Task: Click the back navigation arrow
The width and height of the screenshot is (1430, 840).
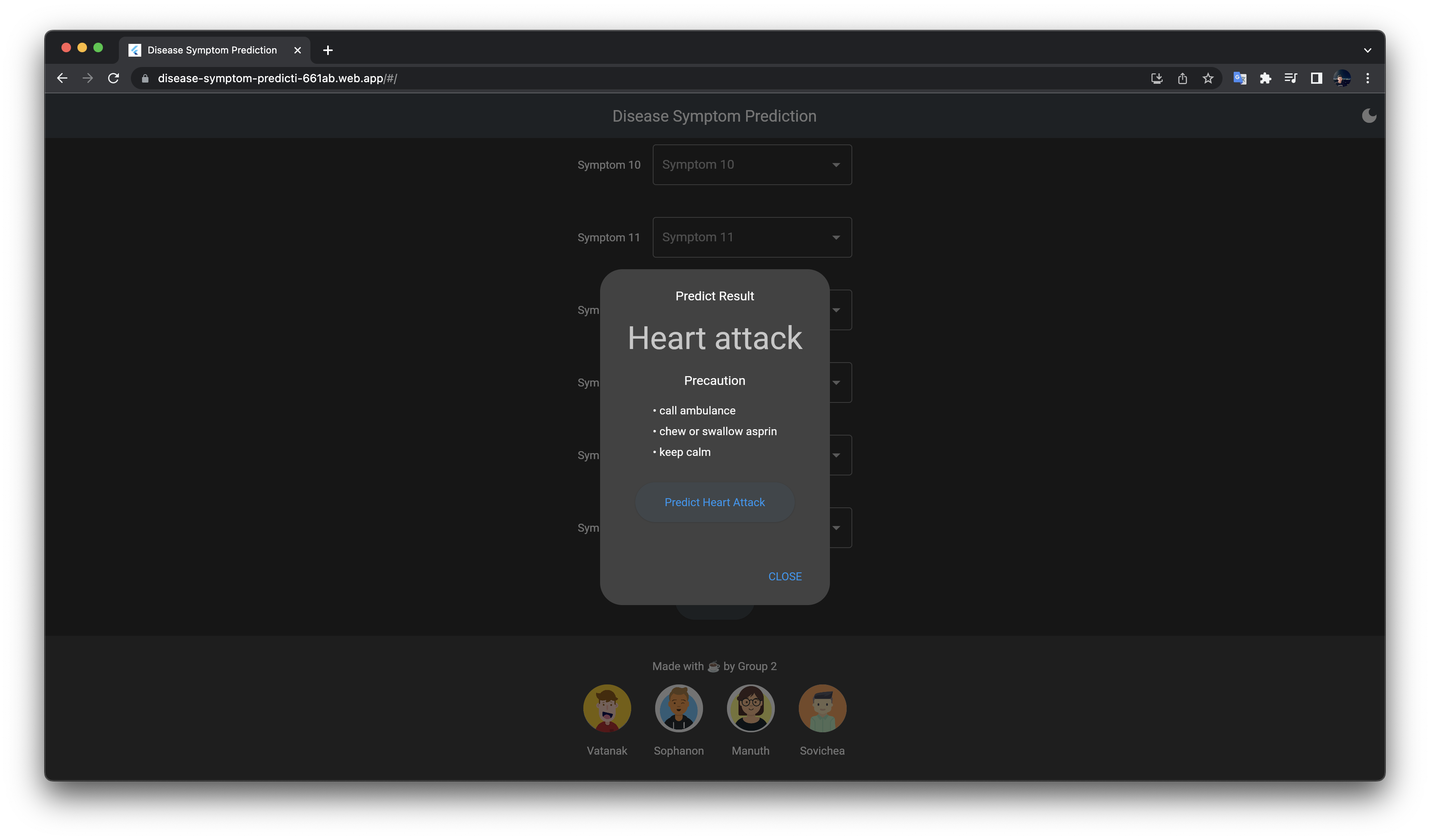Action: (x=62, y=78)
